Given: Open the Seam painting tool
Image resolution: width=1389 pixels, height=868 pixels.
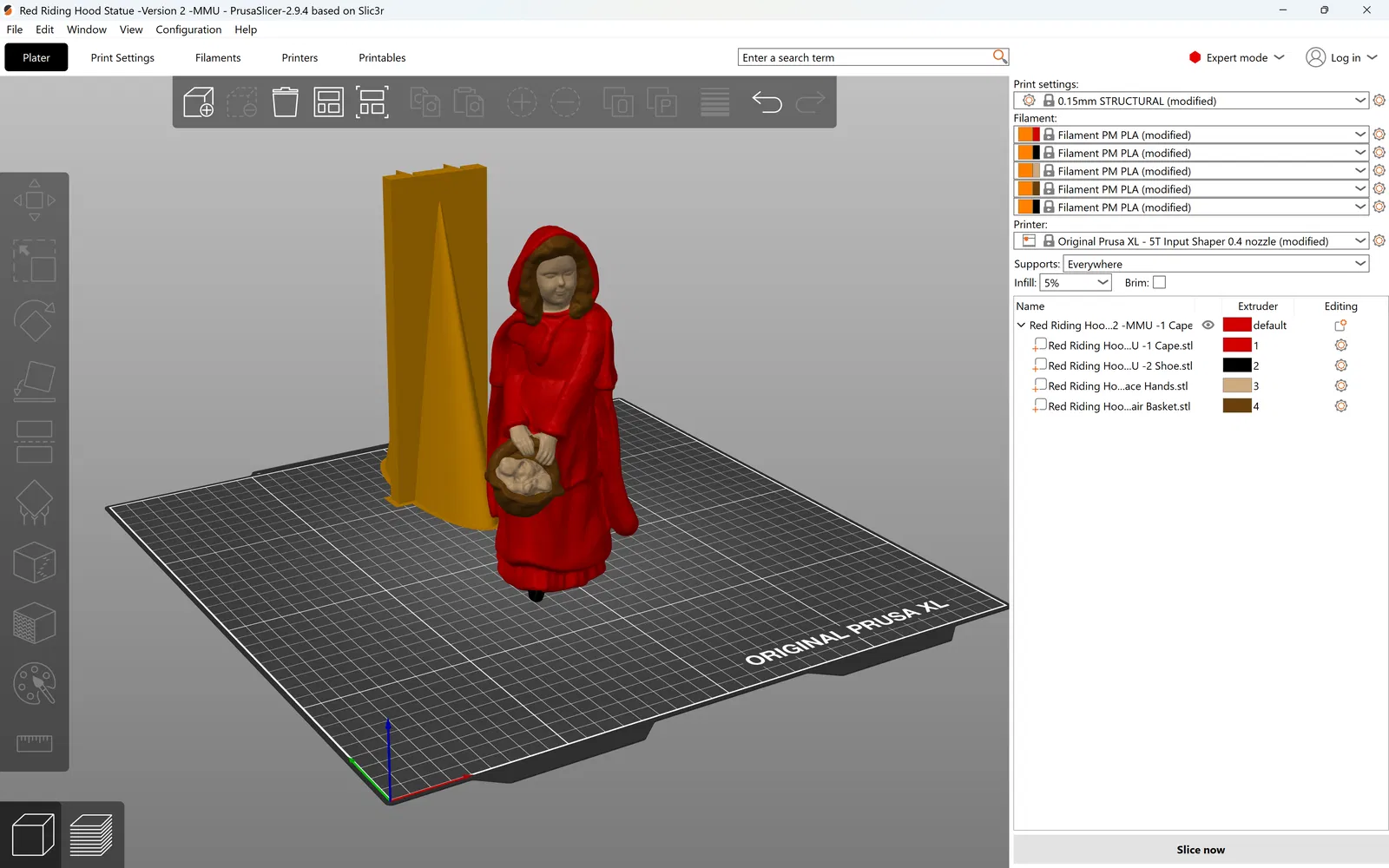Looking at the screenshot, I should click(35, 563).
